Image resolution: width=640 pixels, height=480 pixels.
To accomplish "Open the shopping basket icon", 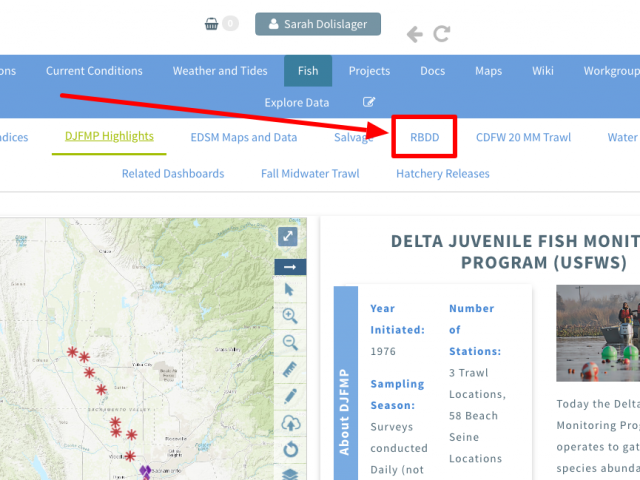I will pyautogui.click(x=211, y=24).
